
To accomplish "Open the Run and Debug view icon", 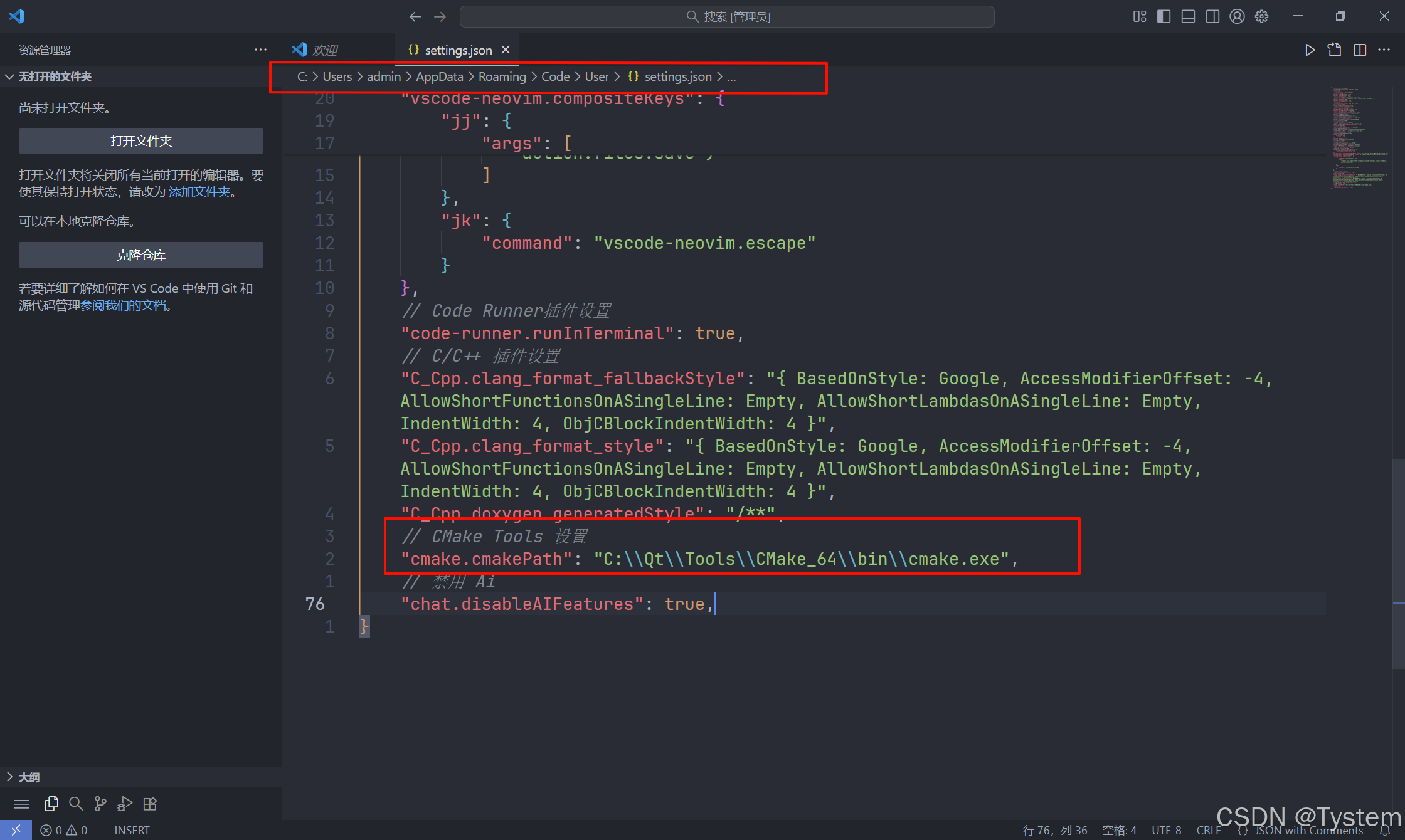I will point(125,804).
